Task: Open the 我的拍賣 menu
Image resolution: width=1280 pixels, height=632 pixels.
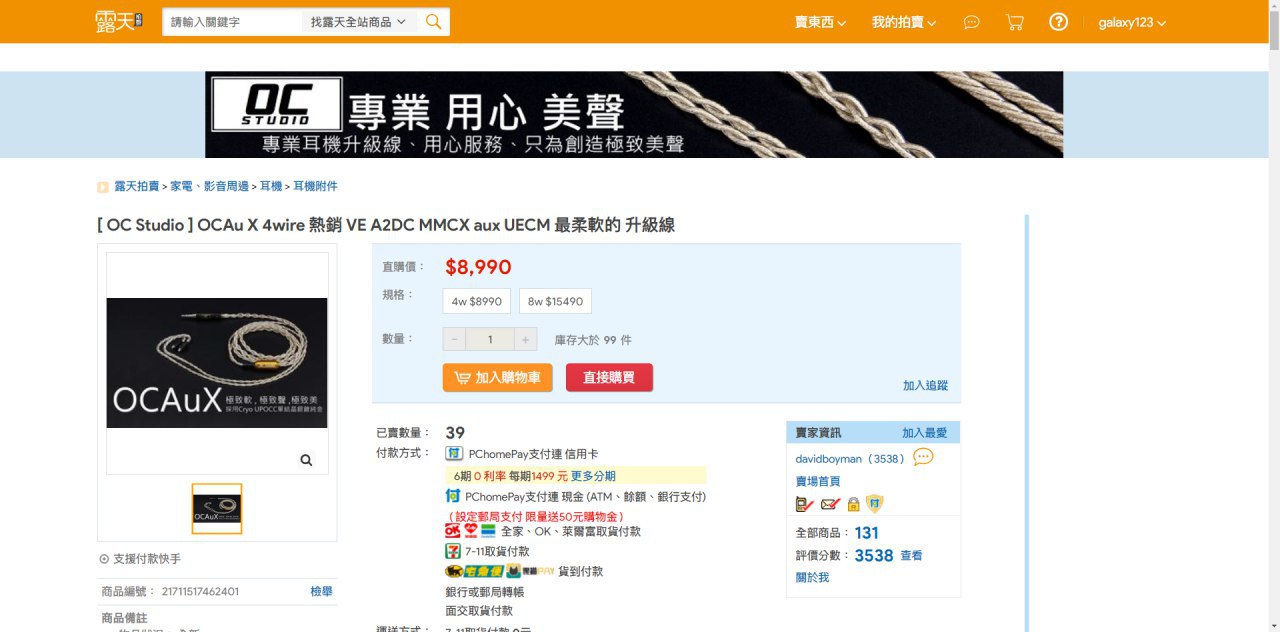Action: click(903, 22)
